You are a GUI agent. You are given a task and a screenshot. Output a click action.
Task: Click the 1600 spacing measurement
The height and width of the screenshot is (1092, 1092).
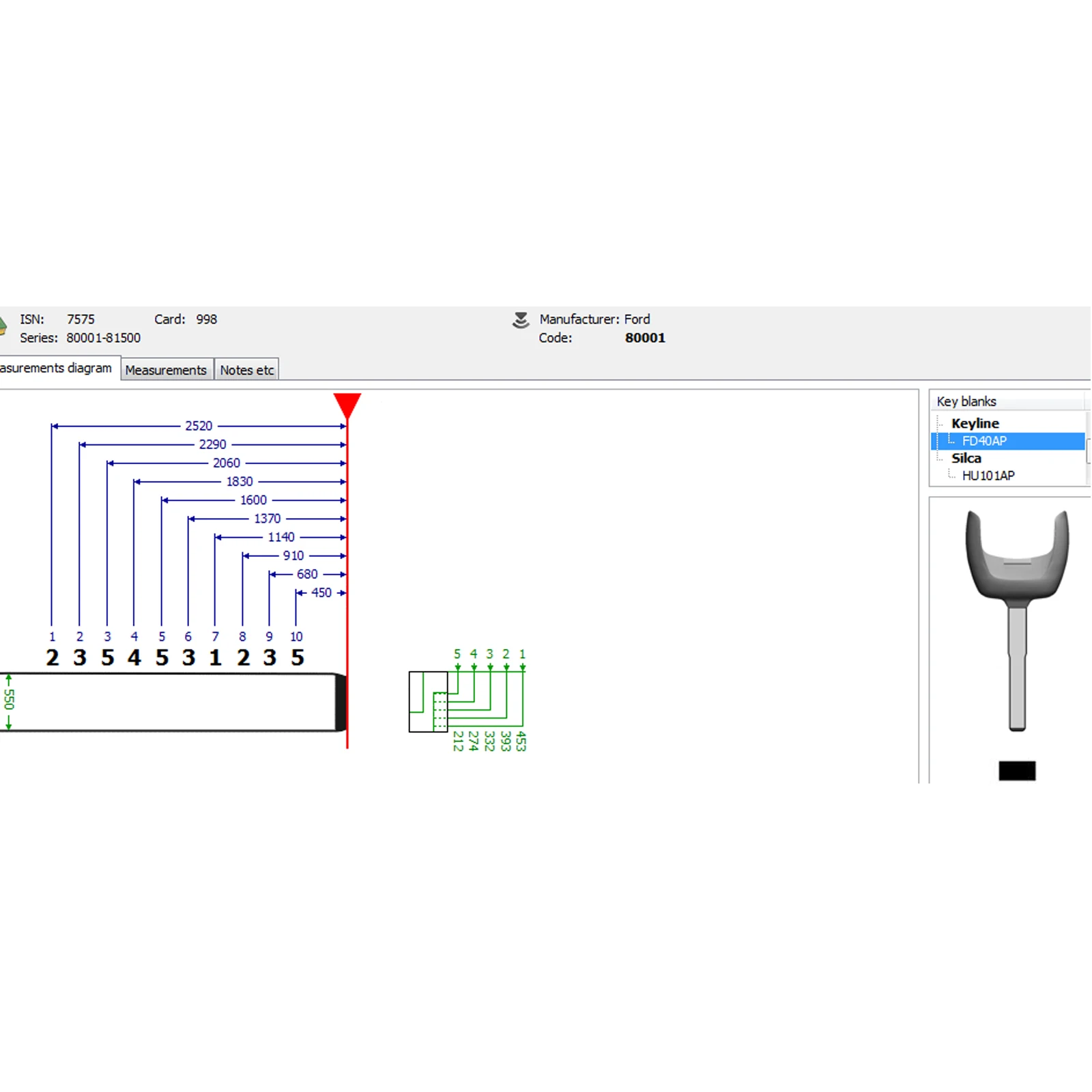253,500
